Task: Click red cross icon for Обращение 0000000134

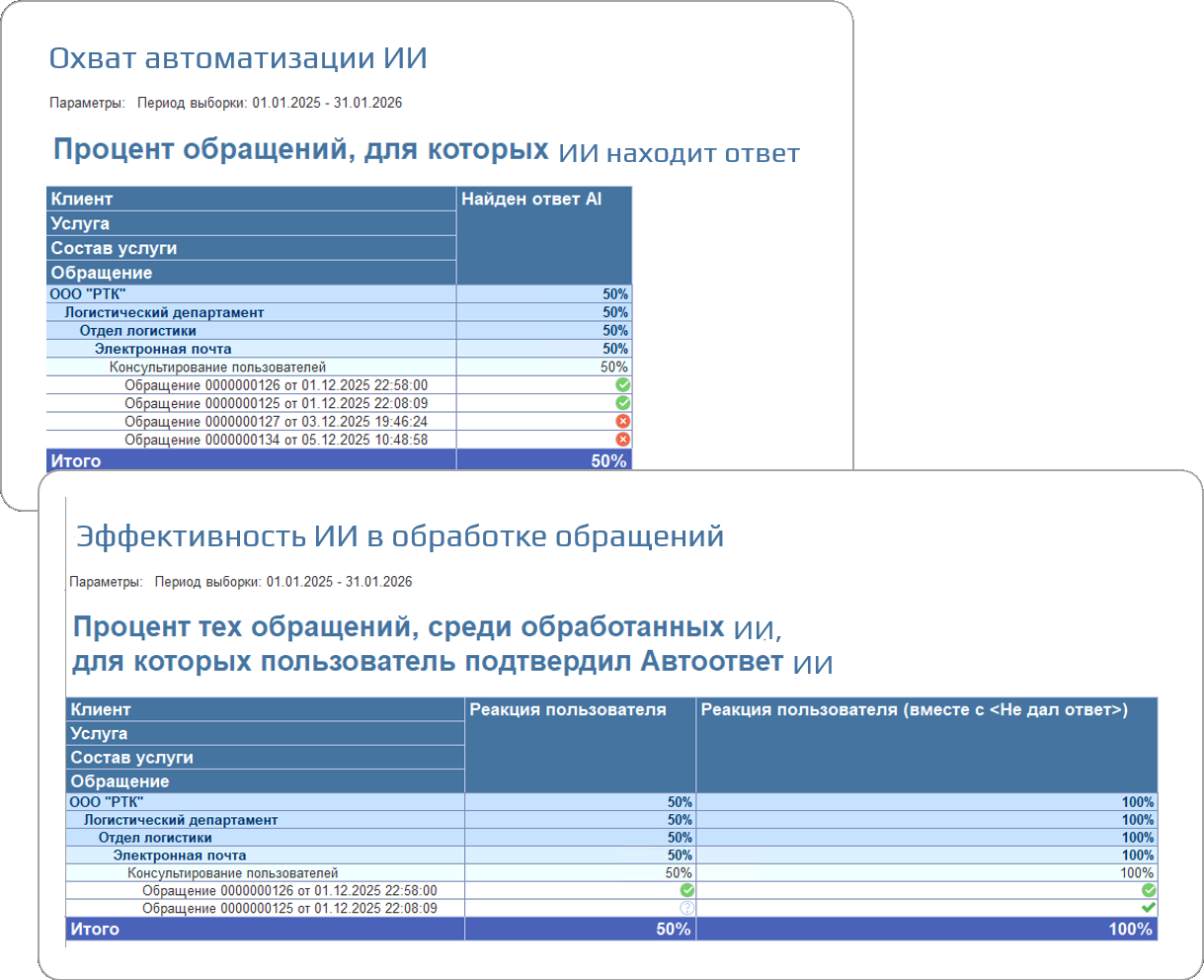Action: point(622,440)
